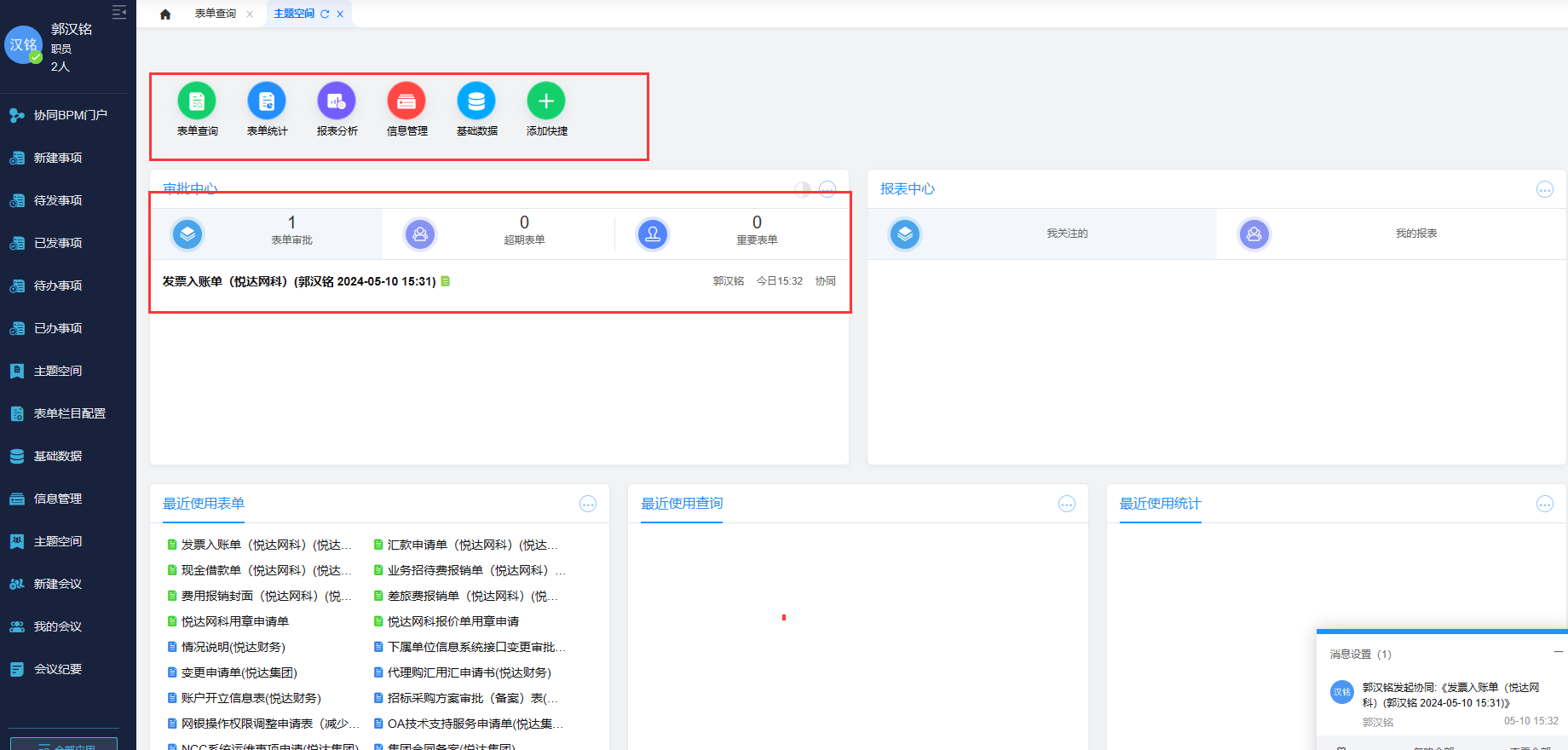This screenshot has height=750, width=1568.
Task: Open 悦达网科用章申请单 from recent forms
Action: tap(234, 621)
